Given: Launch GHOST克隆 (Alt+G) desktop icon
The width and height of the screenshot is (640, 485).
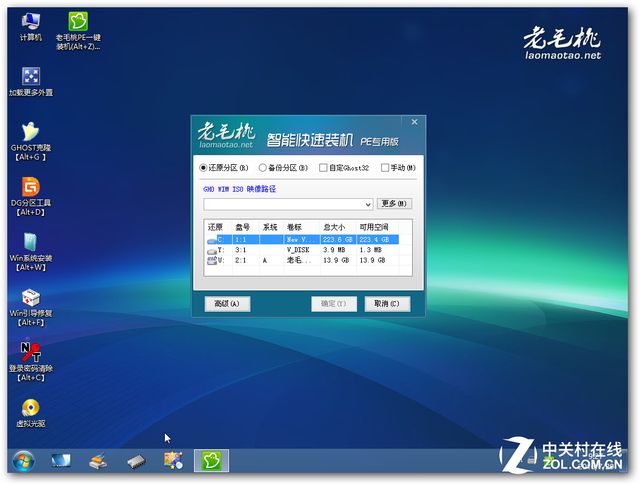Looking at the screenshot, I should [31, 141].
